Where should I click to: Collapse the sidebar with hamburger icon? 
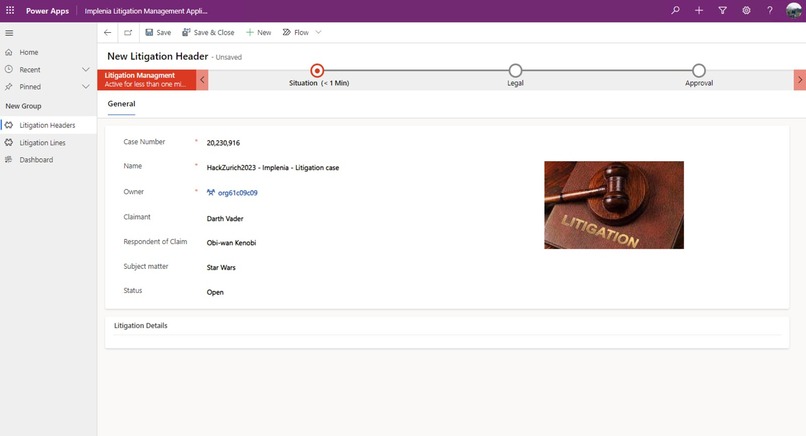coord(9,33)
